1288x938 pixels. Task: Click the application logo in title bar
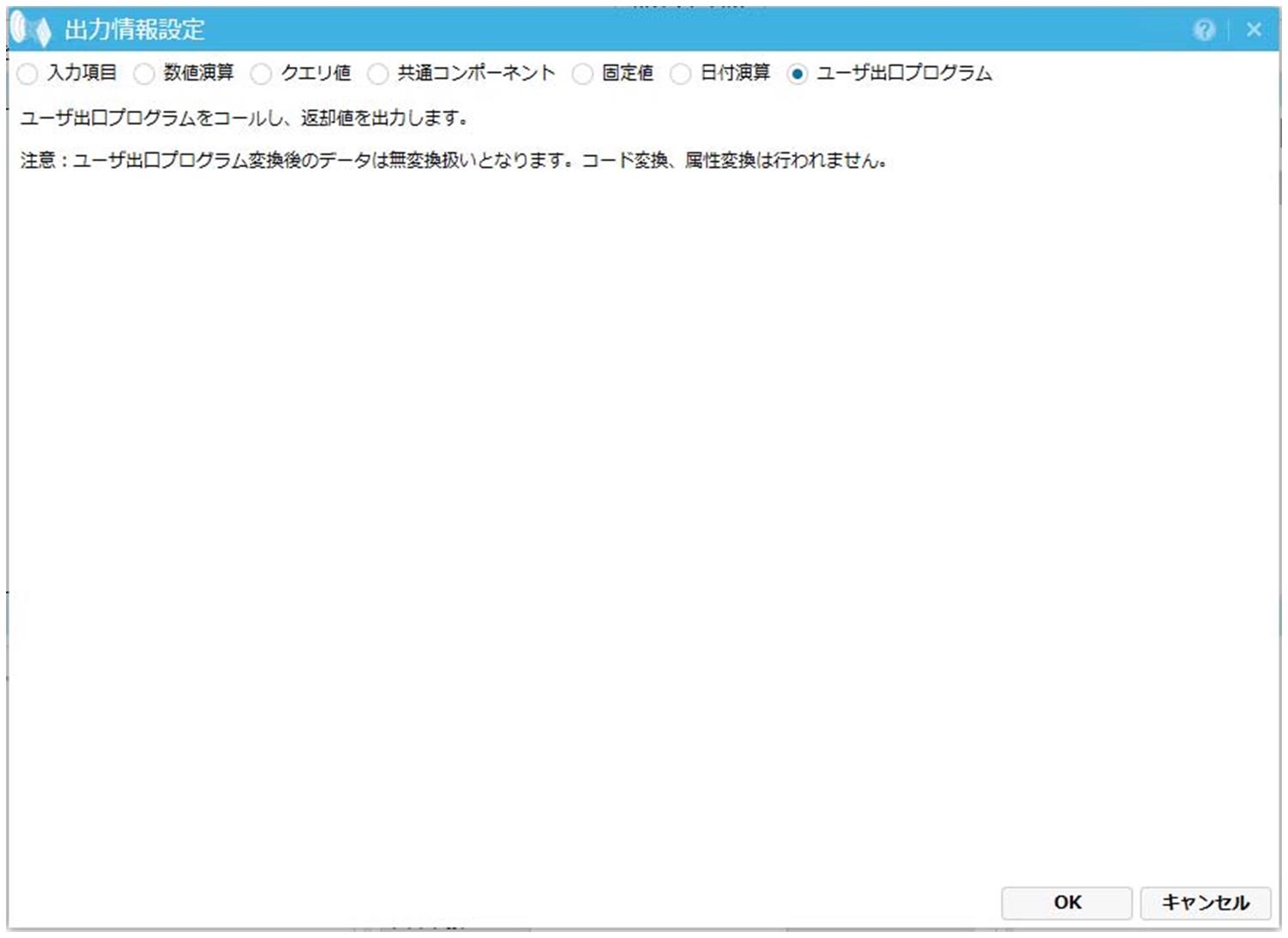tap(30, 30)
